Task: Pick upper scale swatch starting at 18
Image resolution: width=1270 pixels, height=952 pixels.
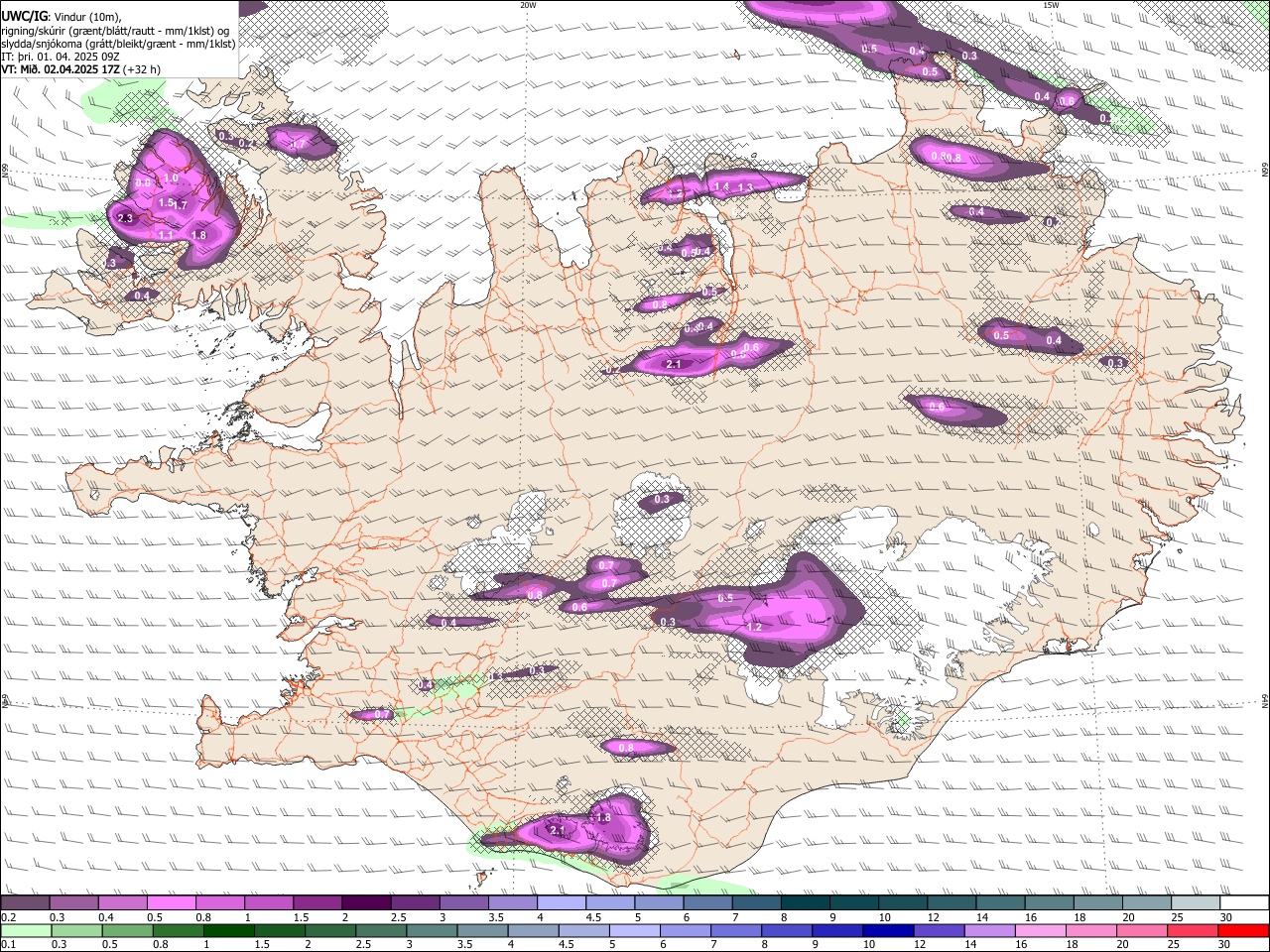Action: click(x=1099, y=902)
